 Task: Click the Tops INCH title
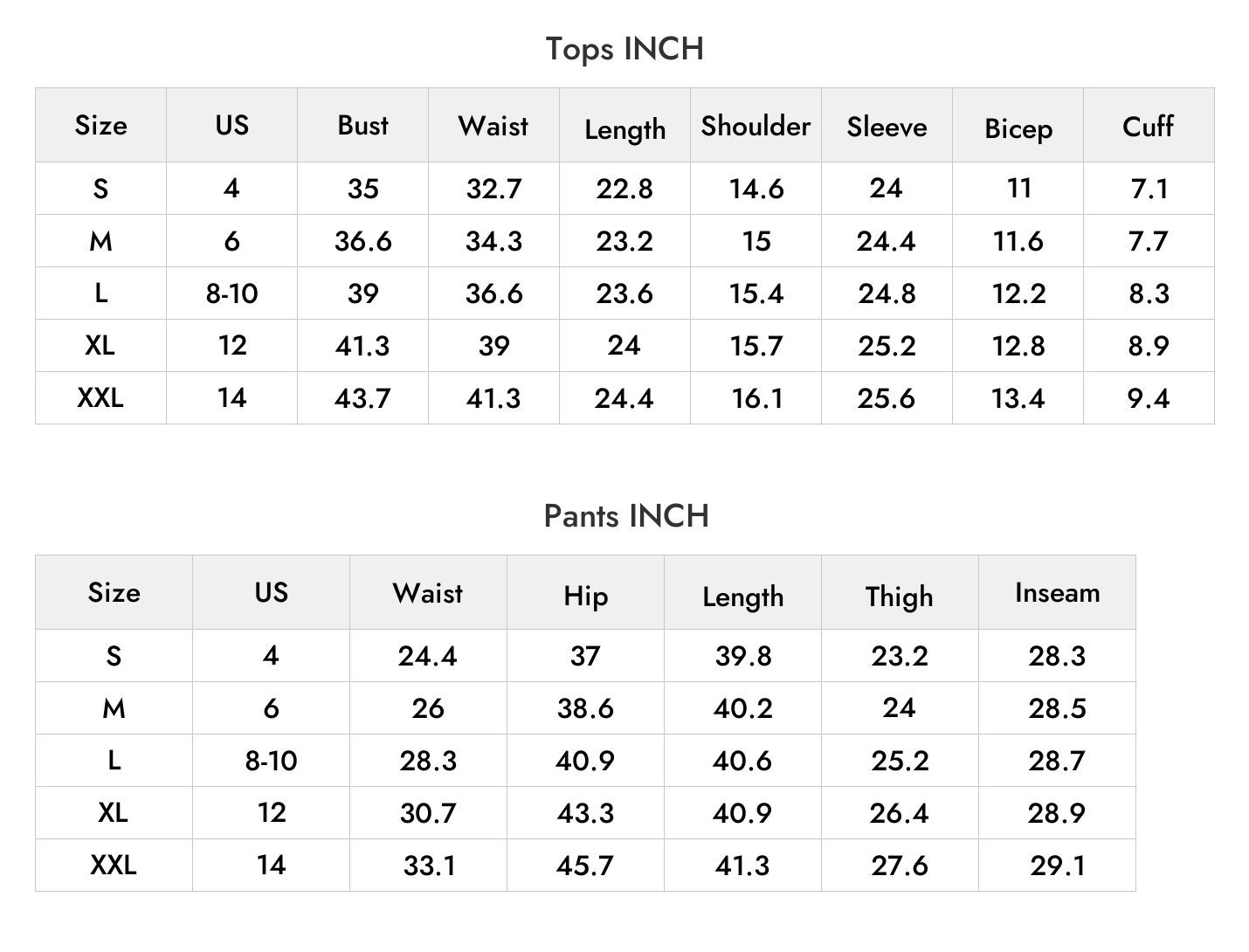624,49
